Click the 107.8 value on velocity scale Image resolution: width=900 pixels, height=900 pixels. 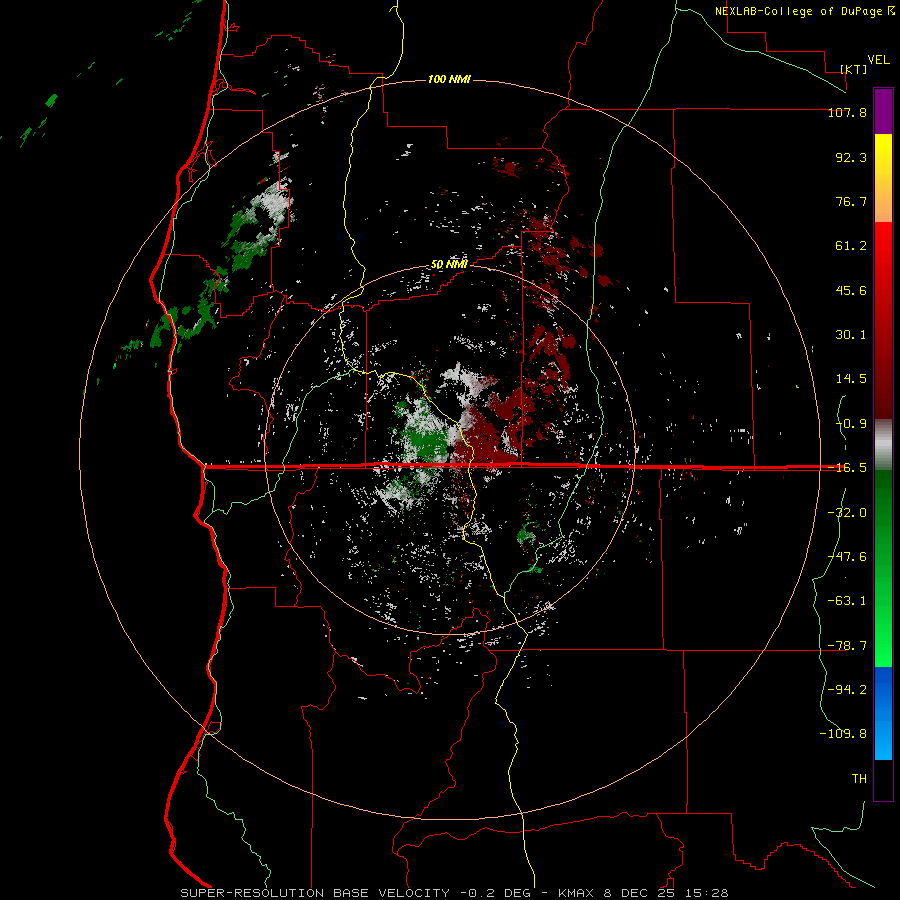[847, 112]
